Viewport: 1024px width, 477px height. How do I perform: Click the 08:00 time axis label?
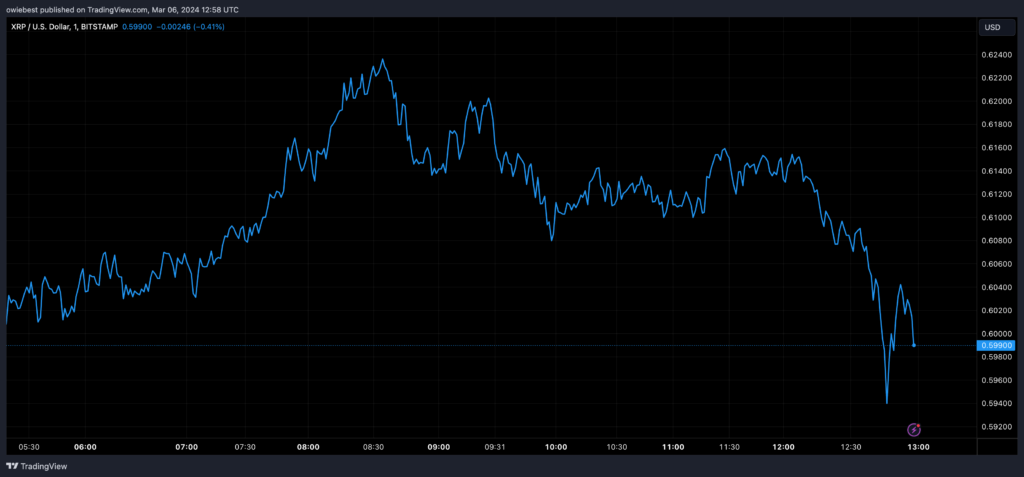(308, 446)
